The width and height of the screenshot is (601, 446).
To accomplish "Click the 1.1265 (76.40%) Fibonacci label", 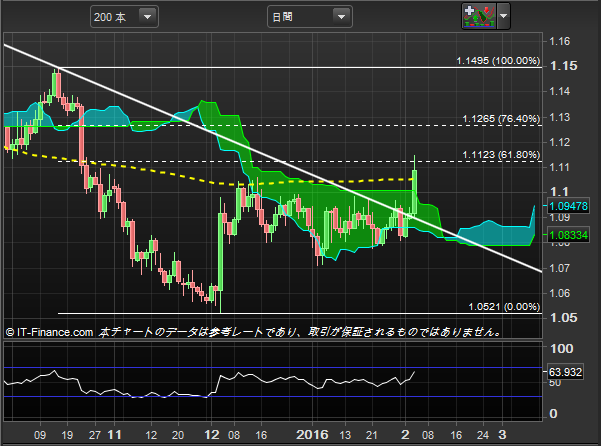I will point(501,119).
